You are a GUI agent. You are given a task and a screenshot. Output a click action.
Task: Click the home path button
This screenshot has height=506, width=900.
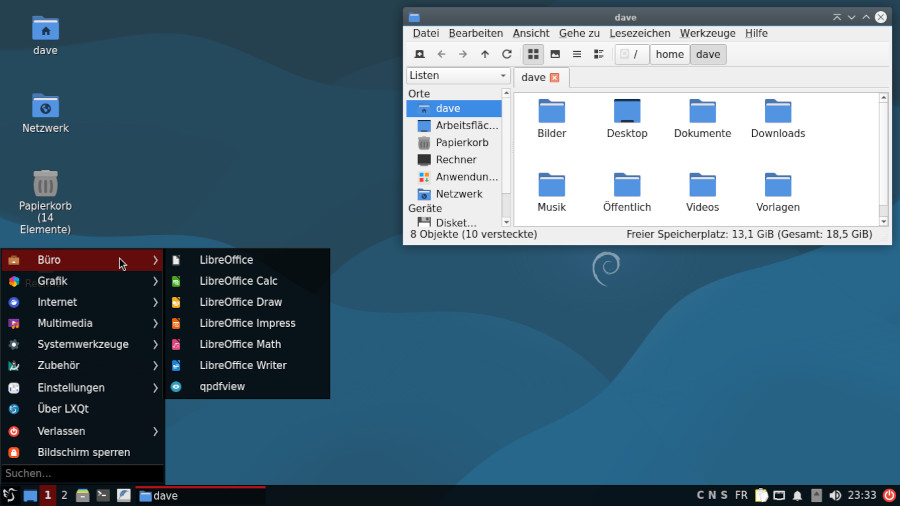coord(669,55)
